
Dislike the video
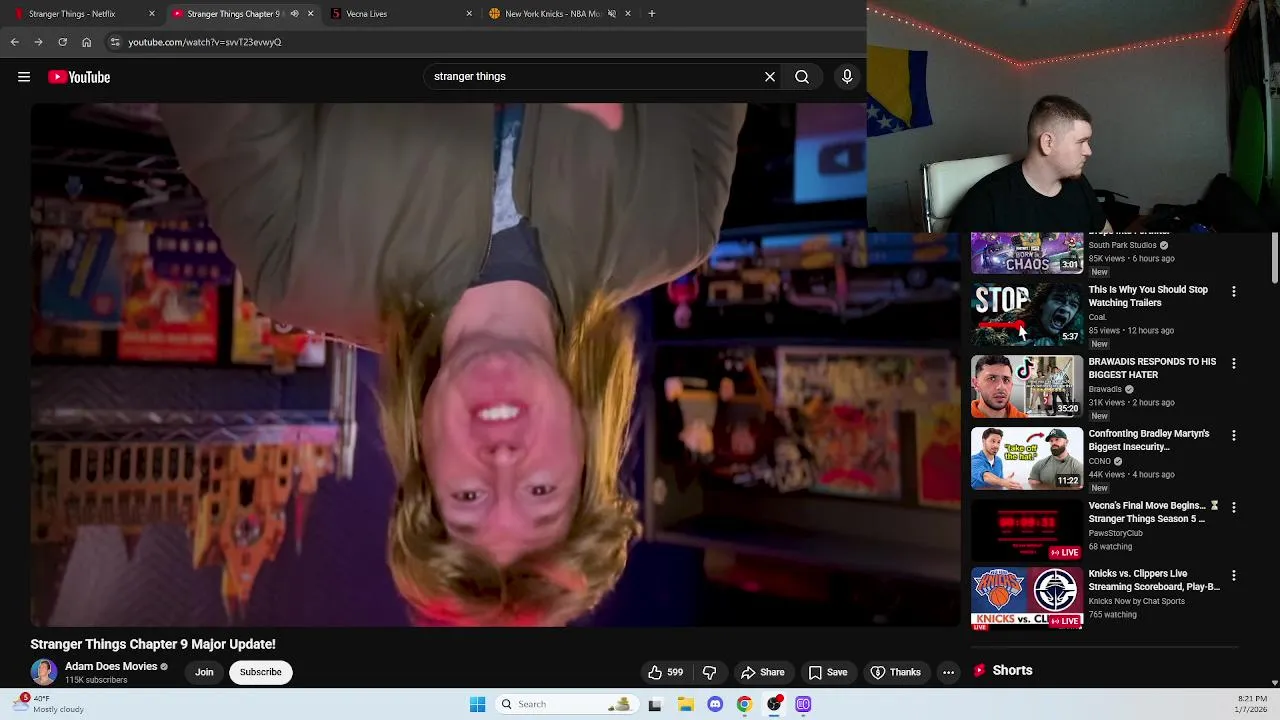(x=709, y=672)
